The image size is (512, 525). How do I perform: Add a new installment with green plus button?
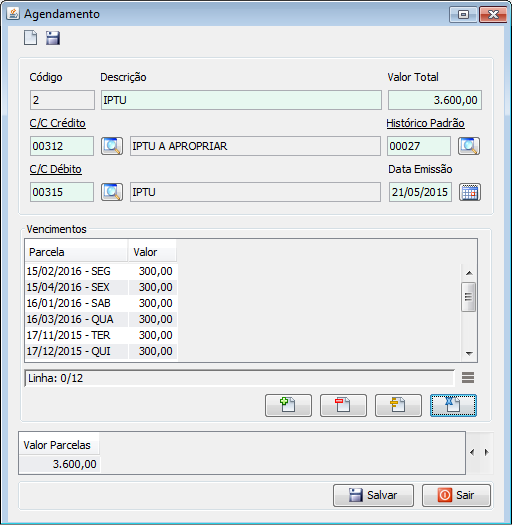(x=288, y=405)
